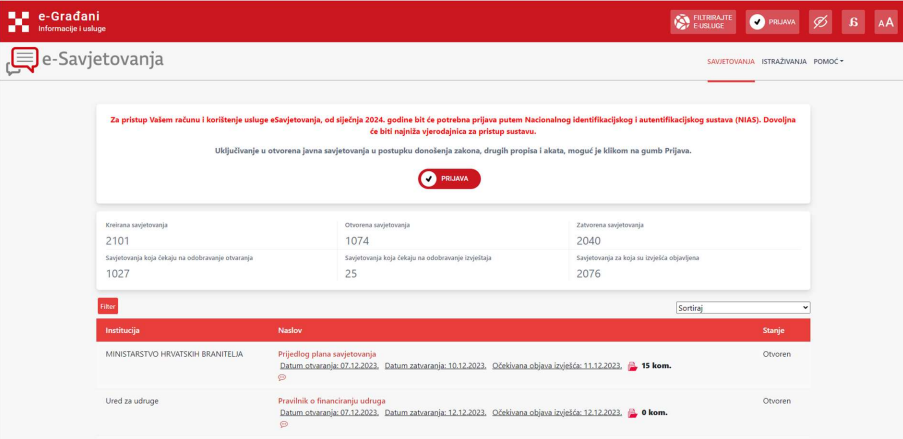Viewport: 903px width, 439px height.
Task: Click the Naslov column header
Action: (289, 330)
